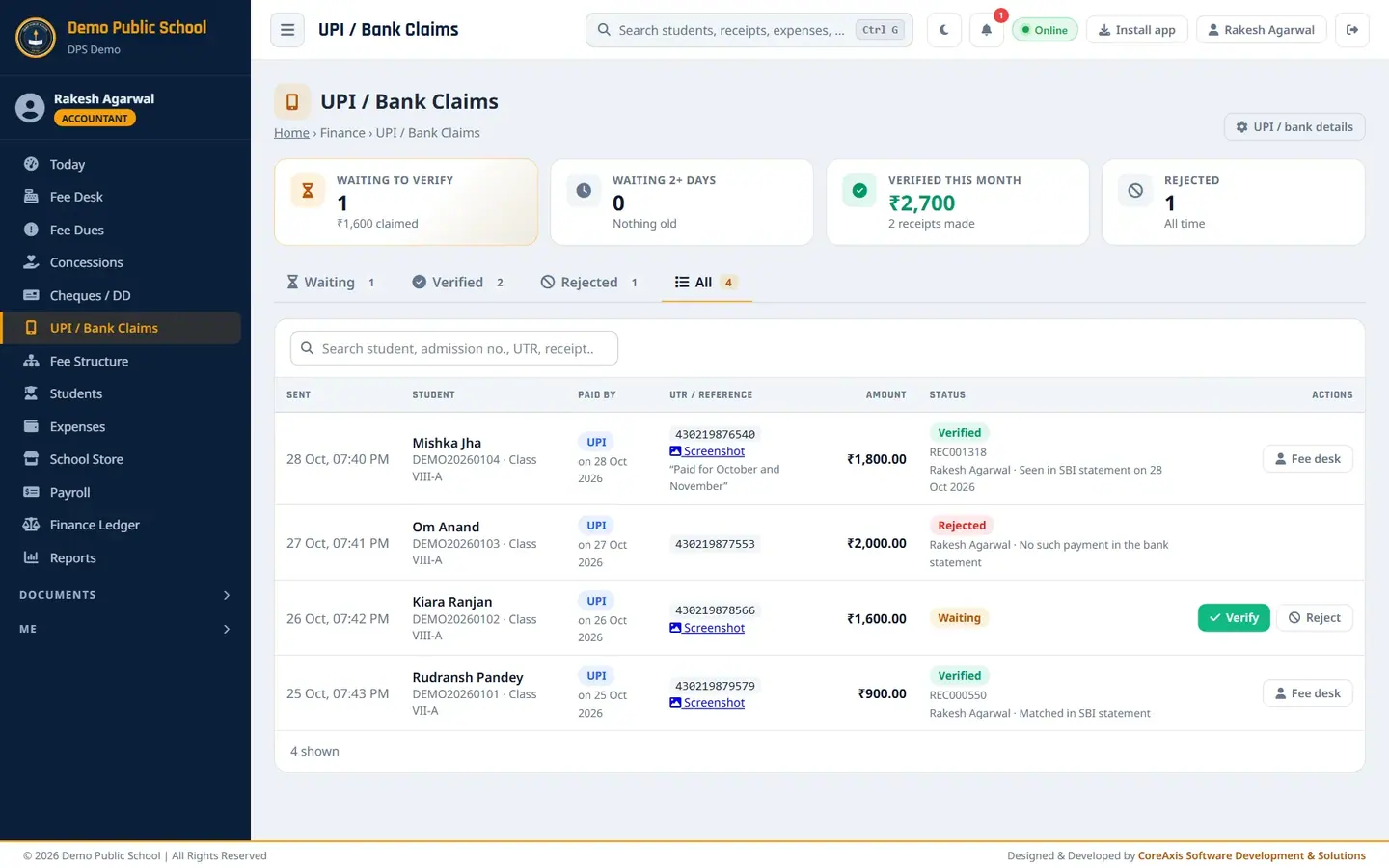Click the student/UTR search field

click(x=454, y=348)
